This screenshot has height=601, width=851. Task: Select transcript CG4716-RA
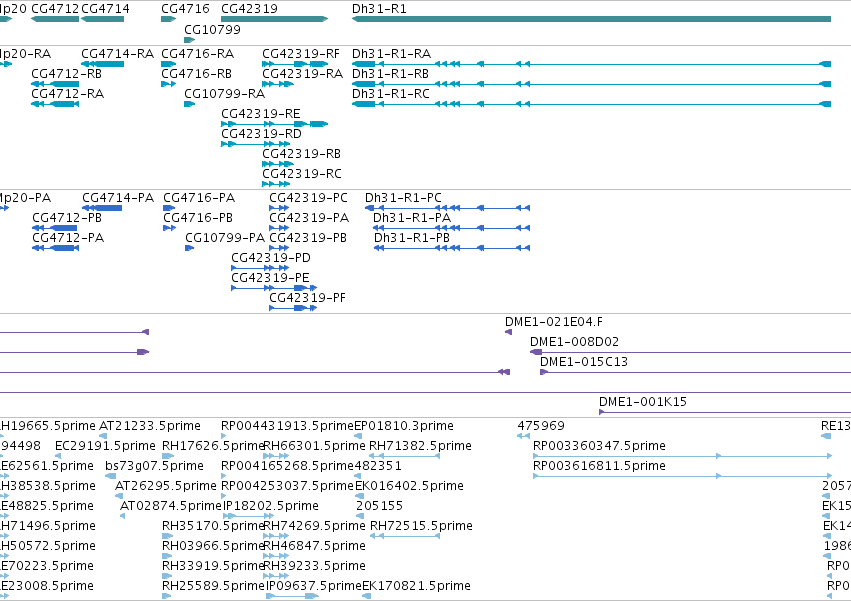(169, 64)
